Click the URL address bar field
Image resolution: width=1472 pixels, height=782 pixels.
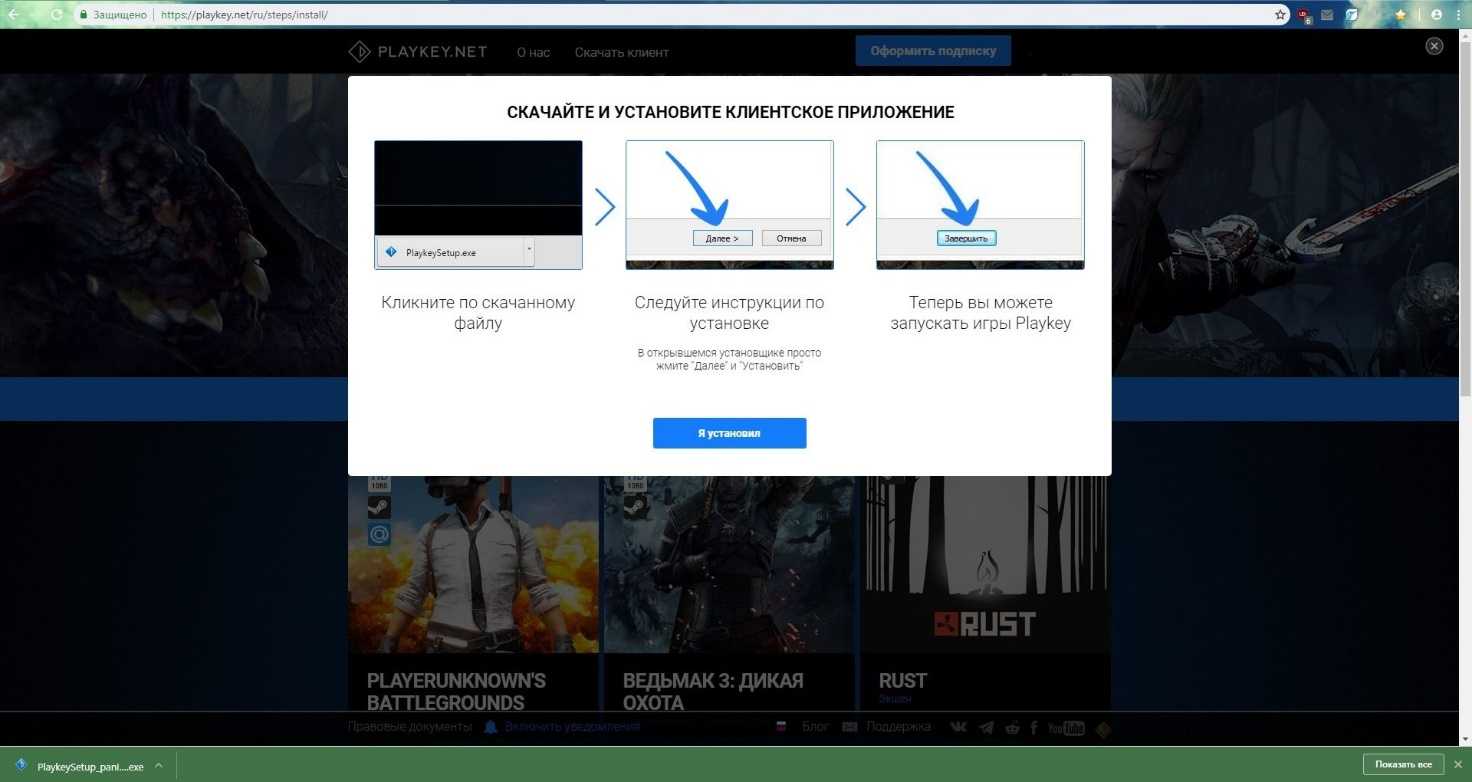coord(700,15)
